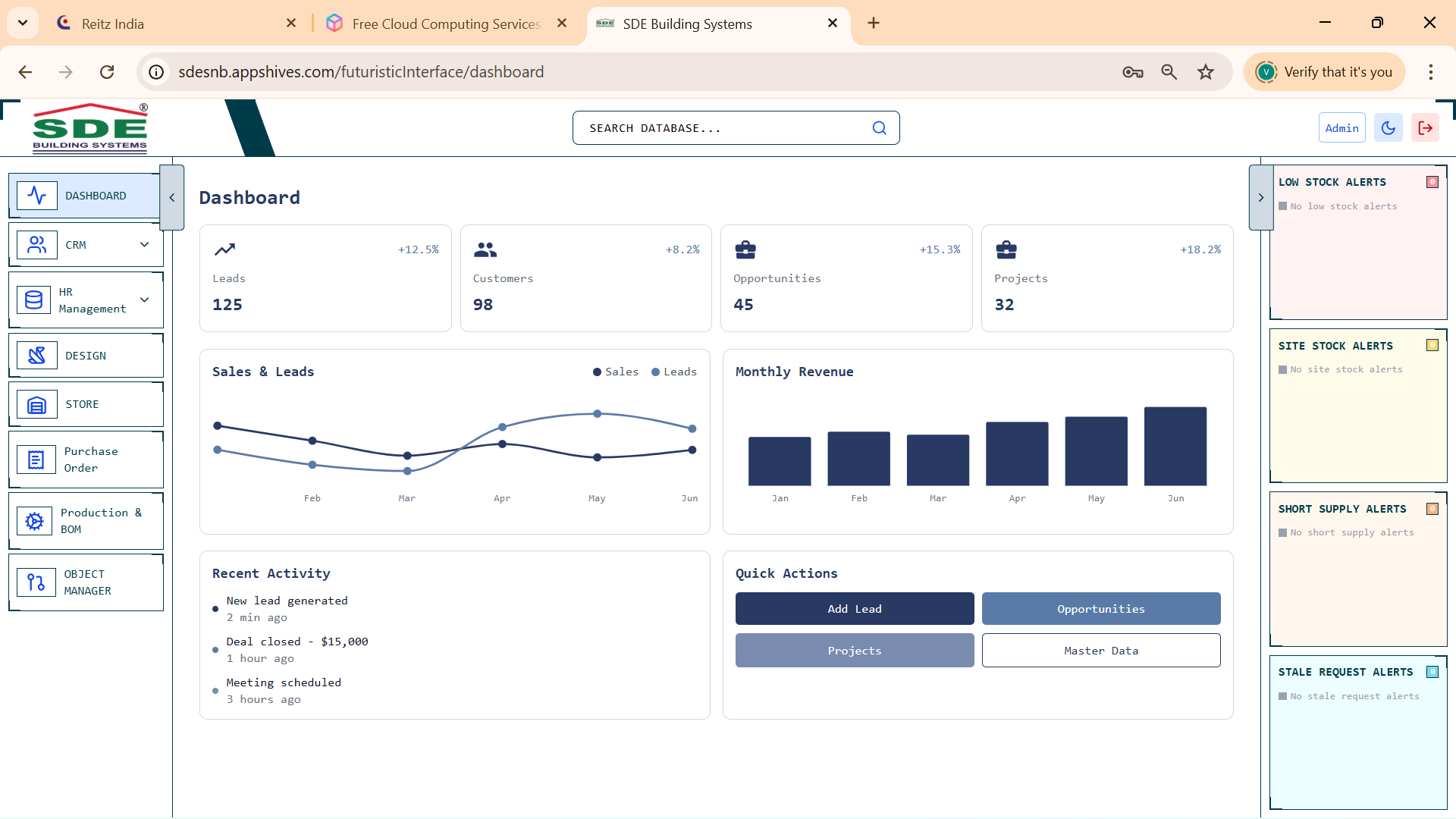This screenshot has width=1456, height=819.
Task: Toggle dark mode with the moon icon
Action: tap(1389, 128)
